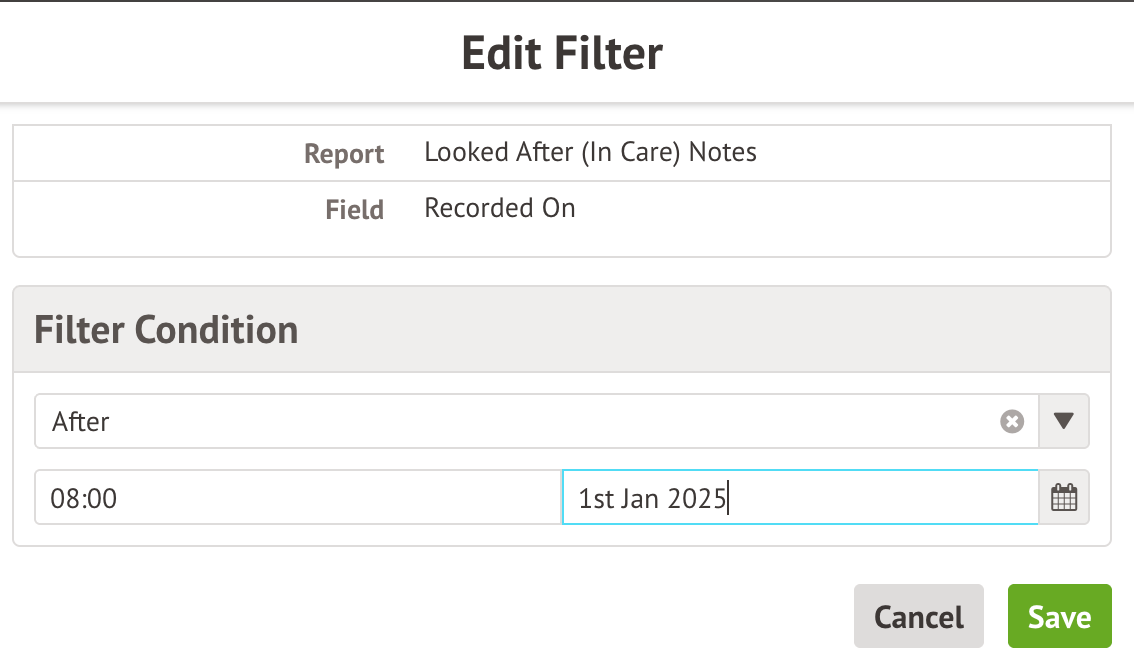The image size is (1134, 672).
Task: Click the 'Recorded On' field value
Action: 500,208
